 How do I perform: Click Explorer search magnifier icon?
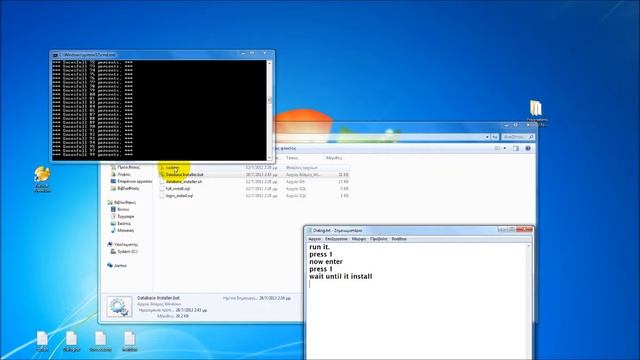click(531, 137)
